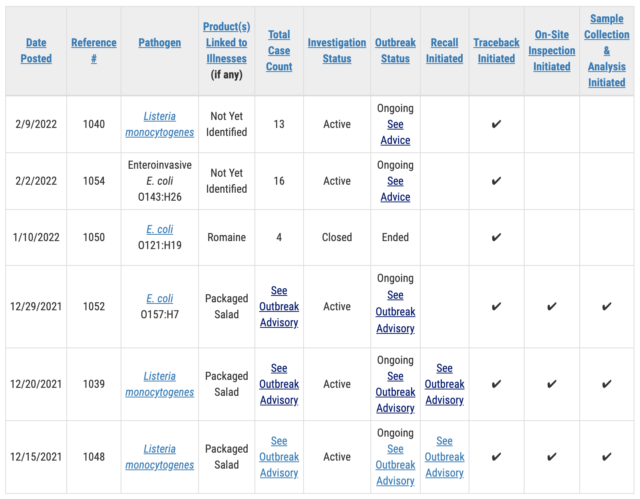
Task: Click Recall Initiated advisory link for reference 1039
Action: 444,384
